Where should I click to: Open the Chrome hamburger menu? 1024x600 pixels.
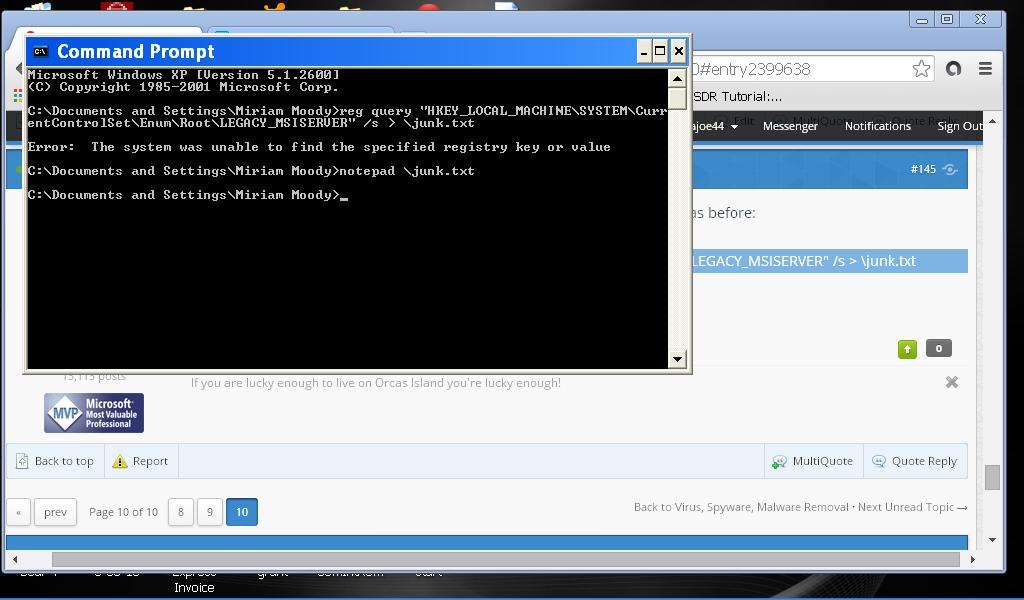pos(985,69)
